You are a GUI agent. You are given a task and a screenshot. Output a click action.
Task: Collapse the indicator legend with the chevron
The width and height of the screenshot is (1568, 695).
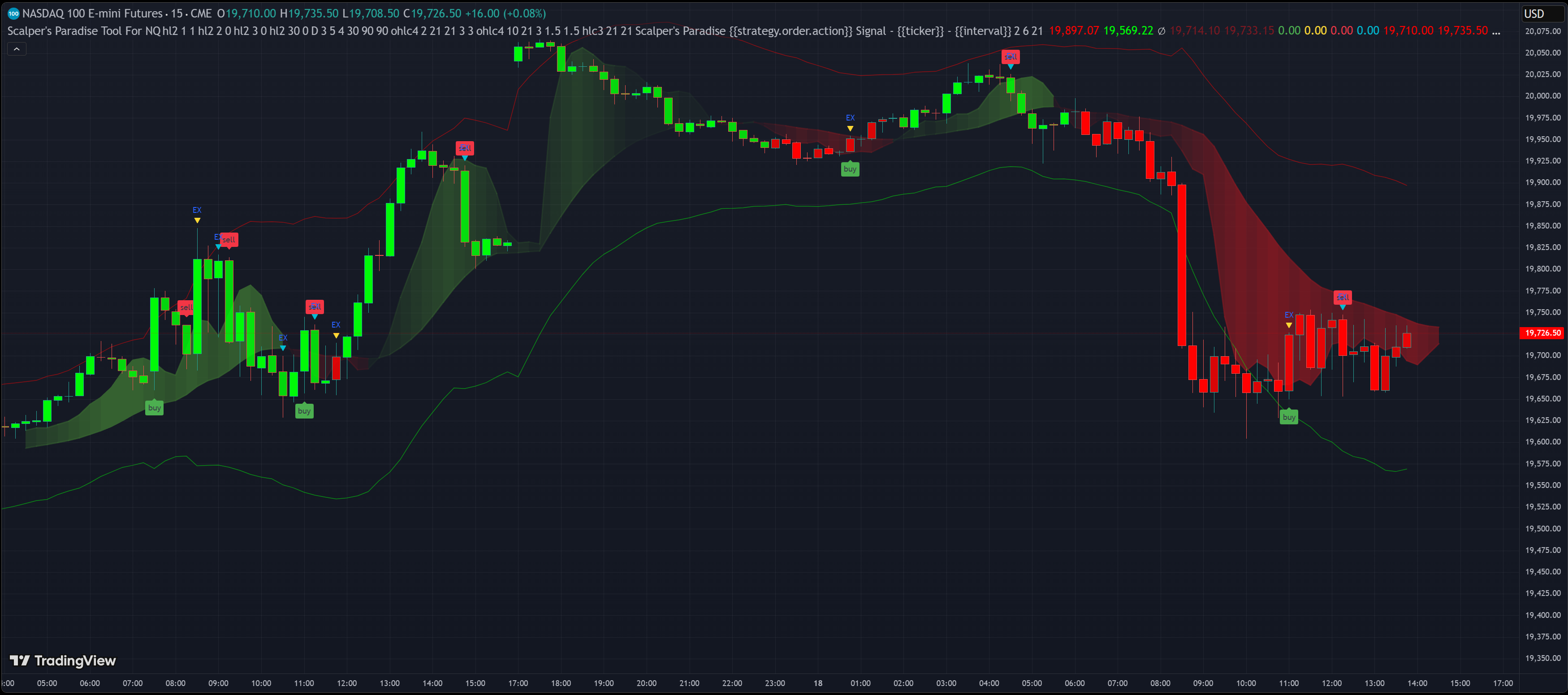(x=17, y=49)
